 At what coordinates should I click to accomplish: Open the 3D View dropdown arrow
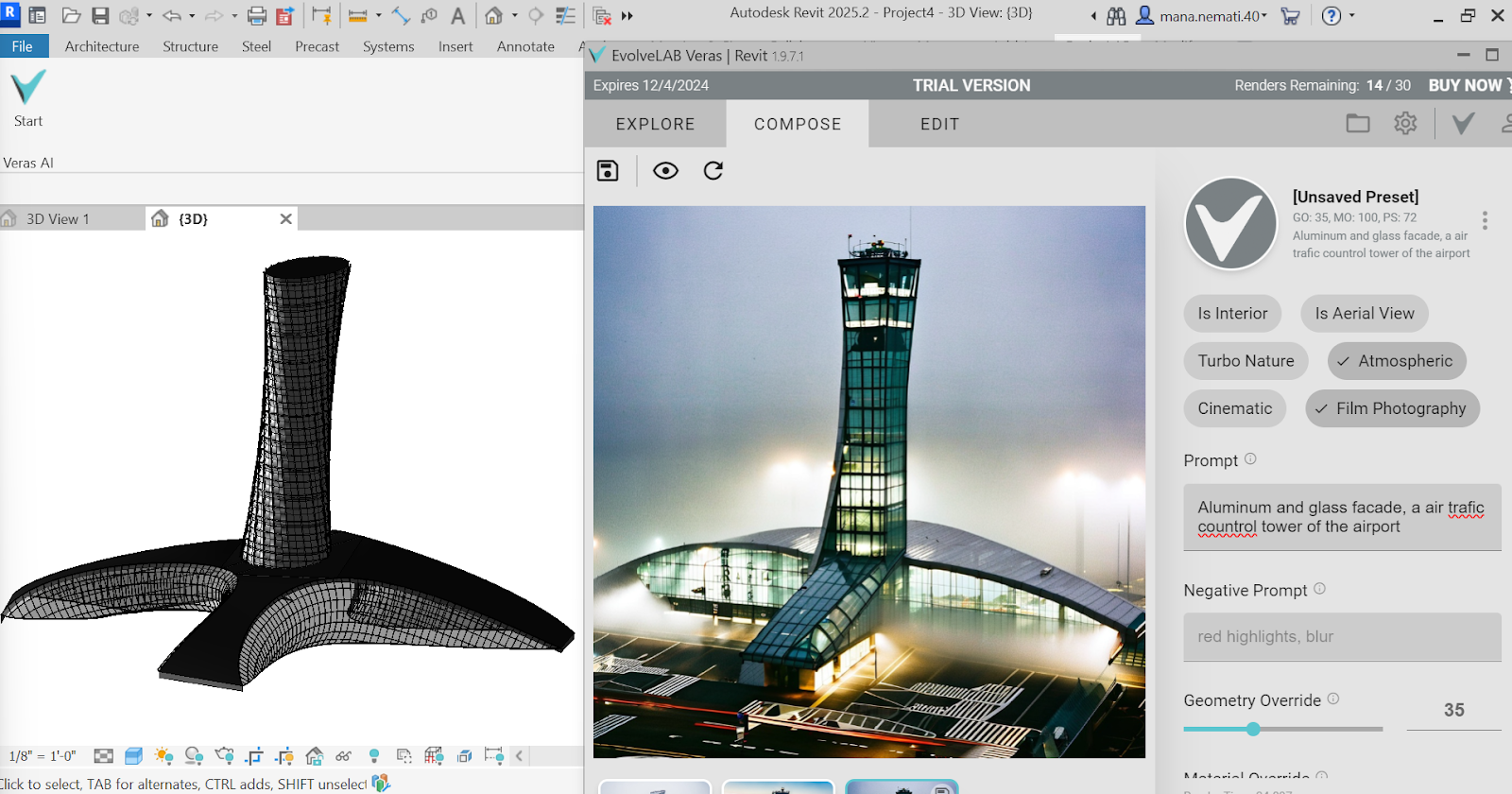pos(514,16)
